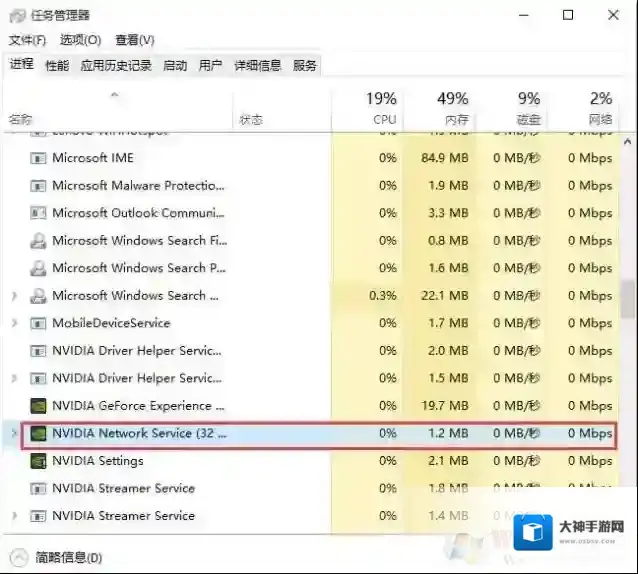Image resolution: width=638 pixels, height=574 pixels.
Task: Sort by the 2% 网络 column header
Action: [x=583, y=110]
